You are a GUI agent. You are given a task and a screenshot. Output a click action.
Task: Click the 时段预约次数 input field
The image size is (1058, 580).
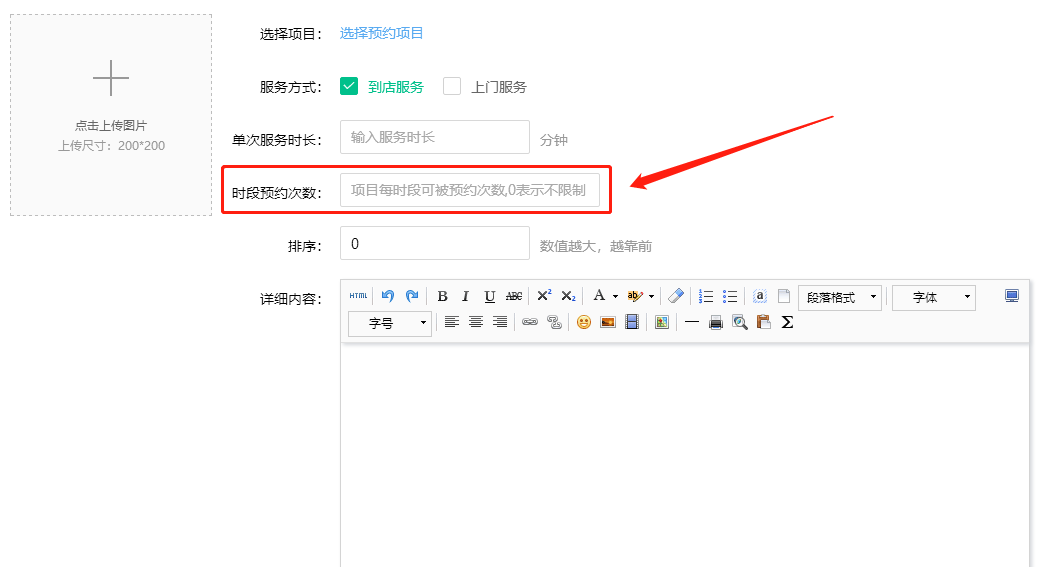[x=470, y=190]
